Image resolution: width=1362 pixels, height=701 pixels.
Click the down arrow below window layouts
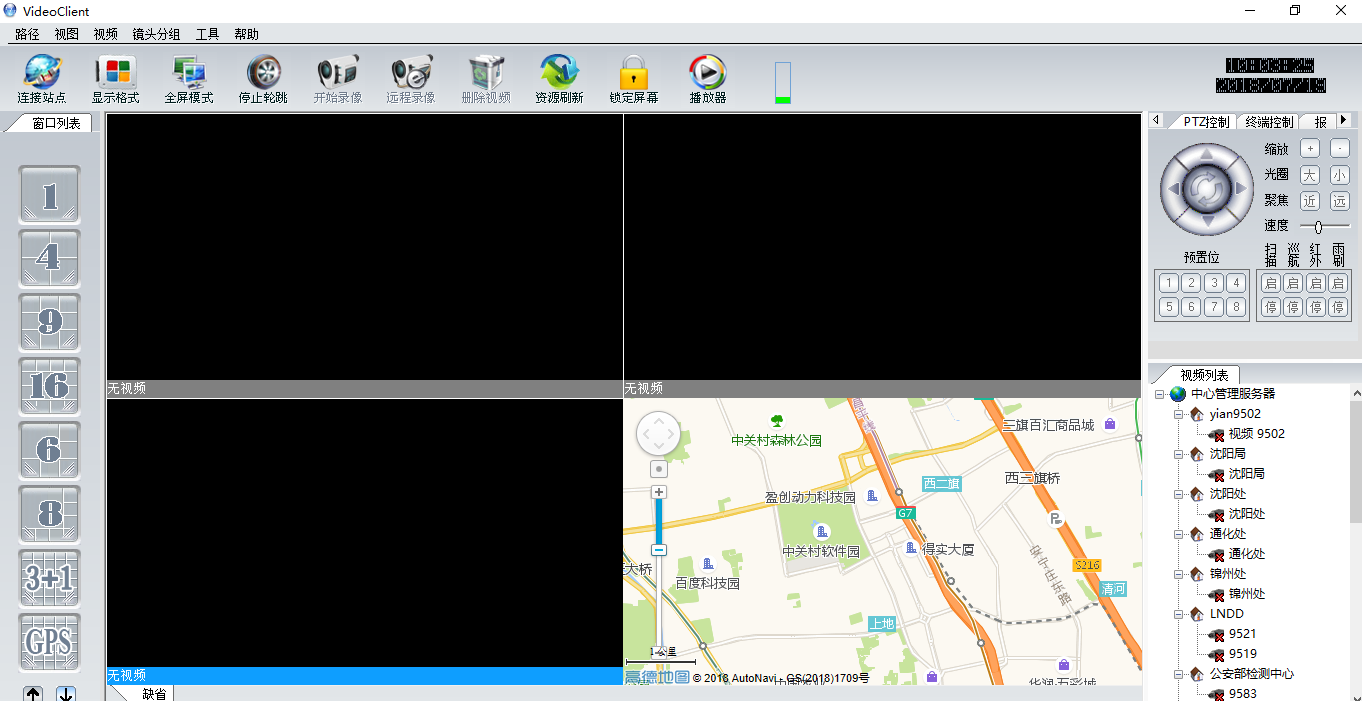(66, 693)
